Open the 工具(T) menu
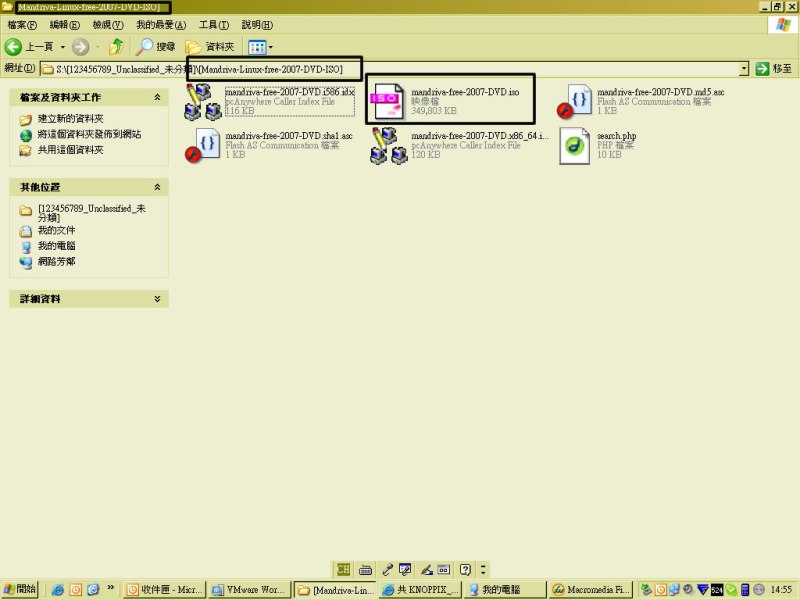 pyautogui.click(x=214, y=24)
